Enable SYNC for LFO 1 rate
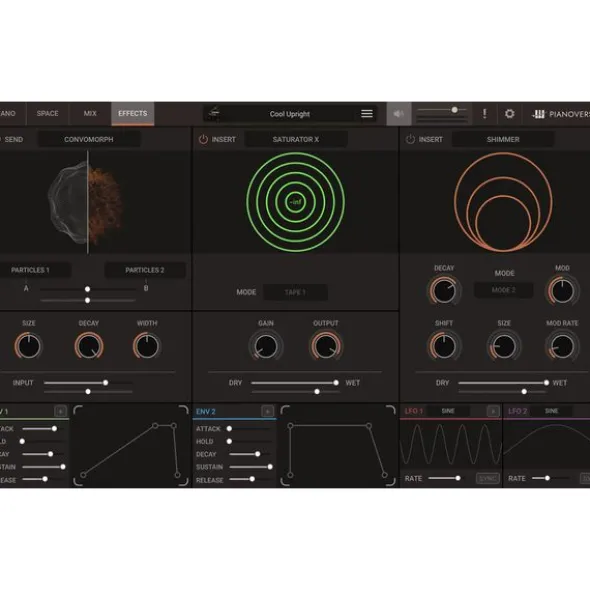The image size is (590, 591). pos(487,478)
